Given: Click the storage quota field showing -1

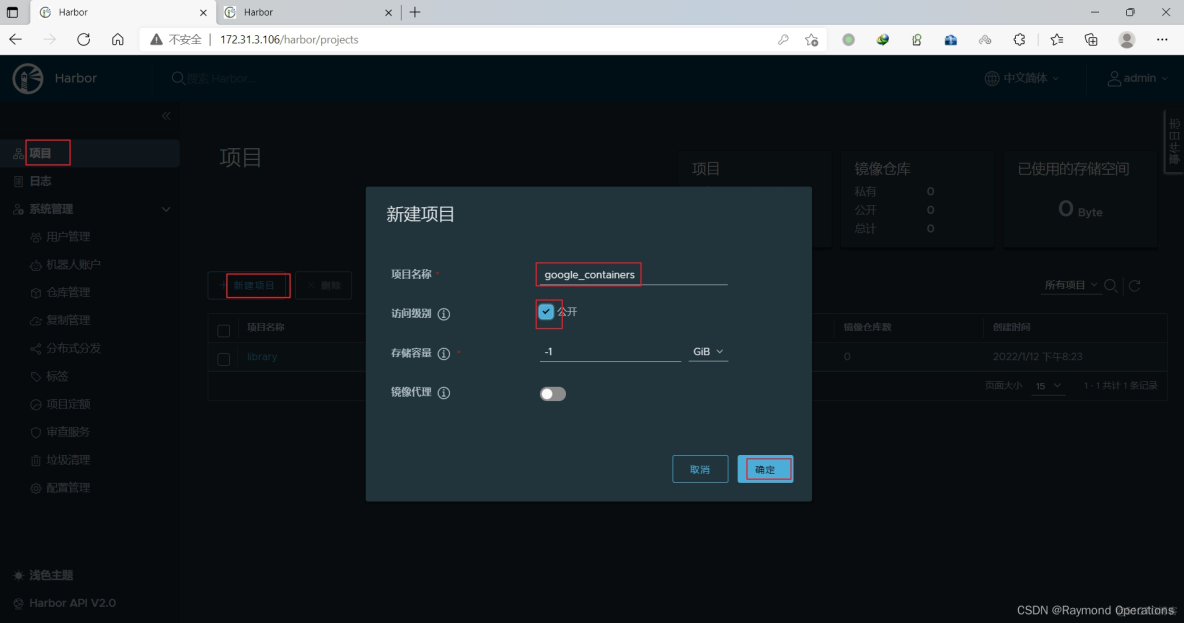Looking at the screenshot, I should [x=610, y=352].
